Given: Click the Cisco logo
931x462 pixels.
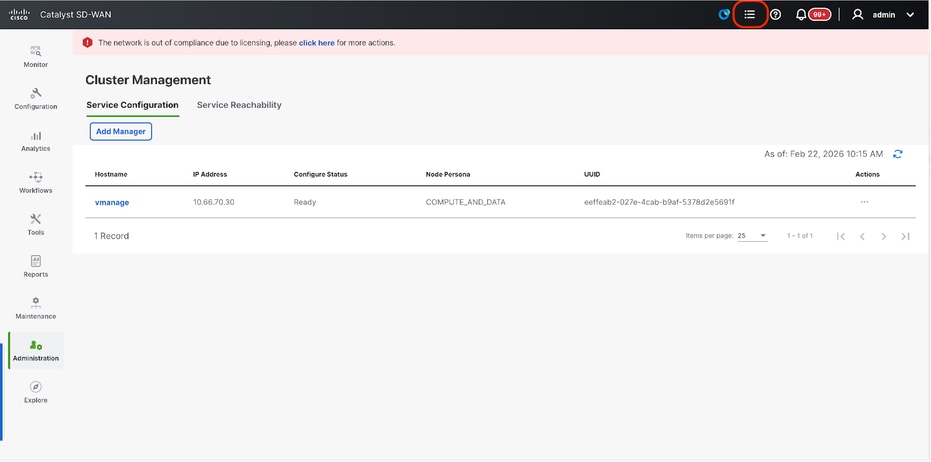Looking at the screenshot, I should tap(19, 15).
